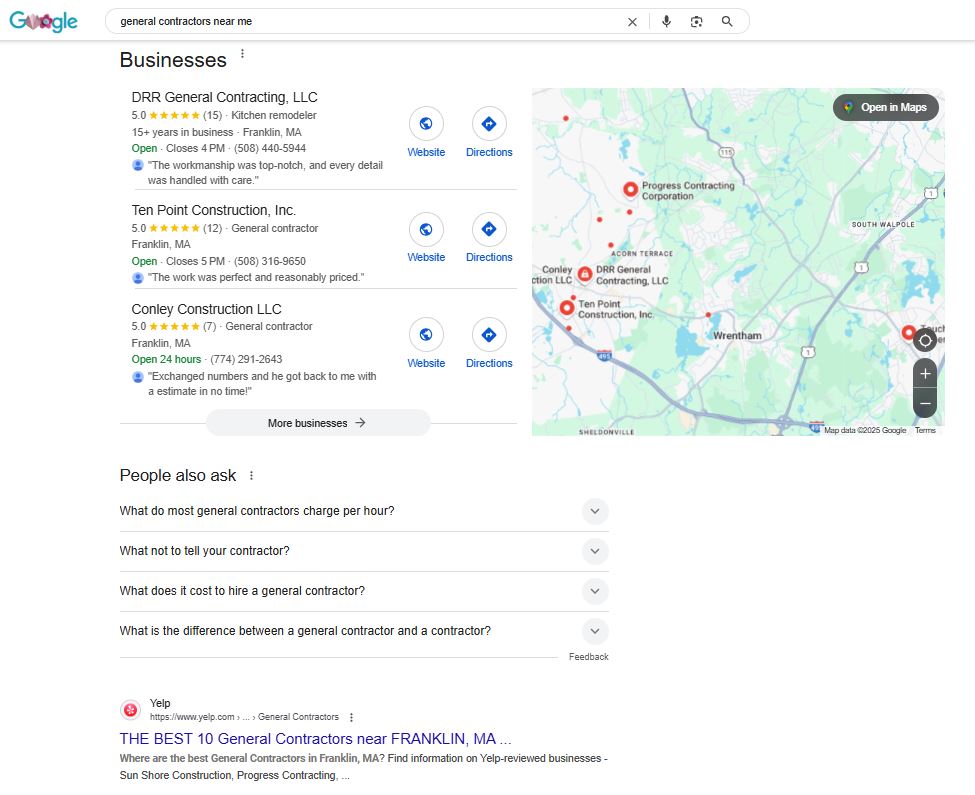Get directions to Conley Construction LLC
This screenshot has width=975, height=795.
tap(489, 334)
